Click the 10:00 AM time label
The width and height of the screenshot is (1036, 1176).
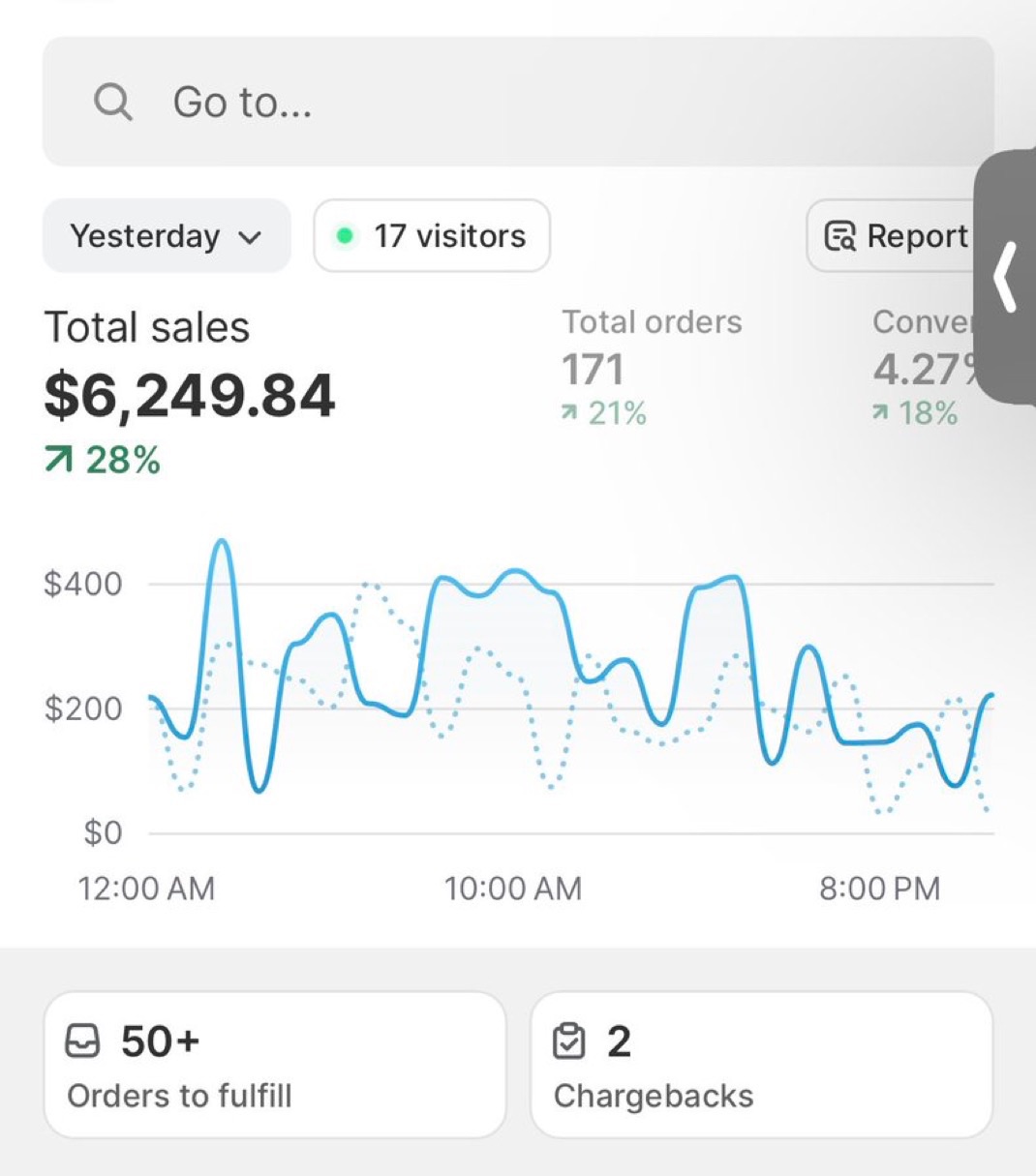[513, 889]
